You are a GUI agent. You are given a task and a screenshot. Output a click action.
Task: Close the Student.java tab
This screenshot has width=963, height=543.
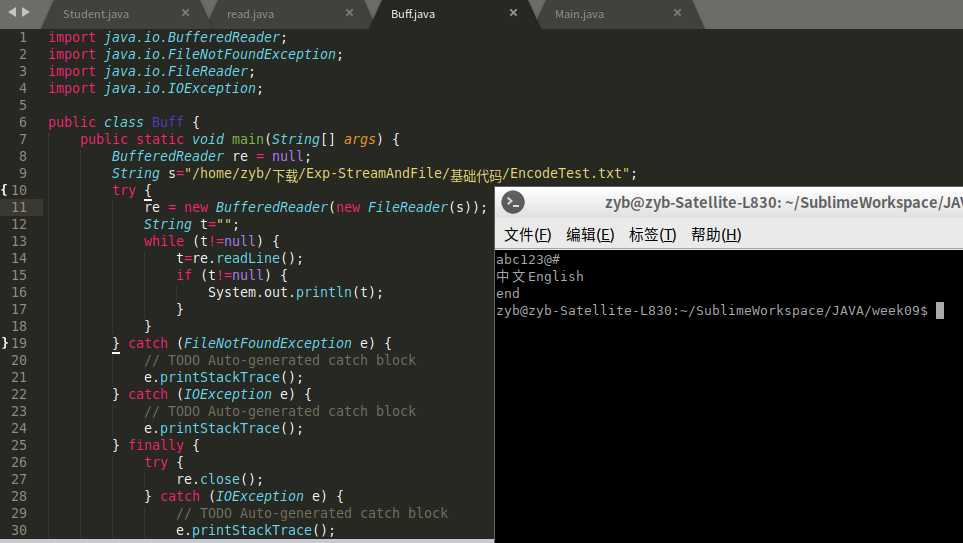(x=185, y=13)
